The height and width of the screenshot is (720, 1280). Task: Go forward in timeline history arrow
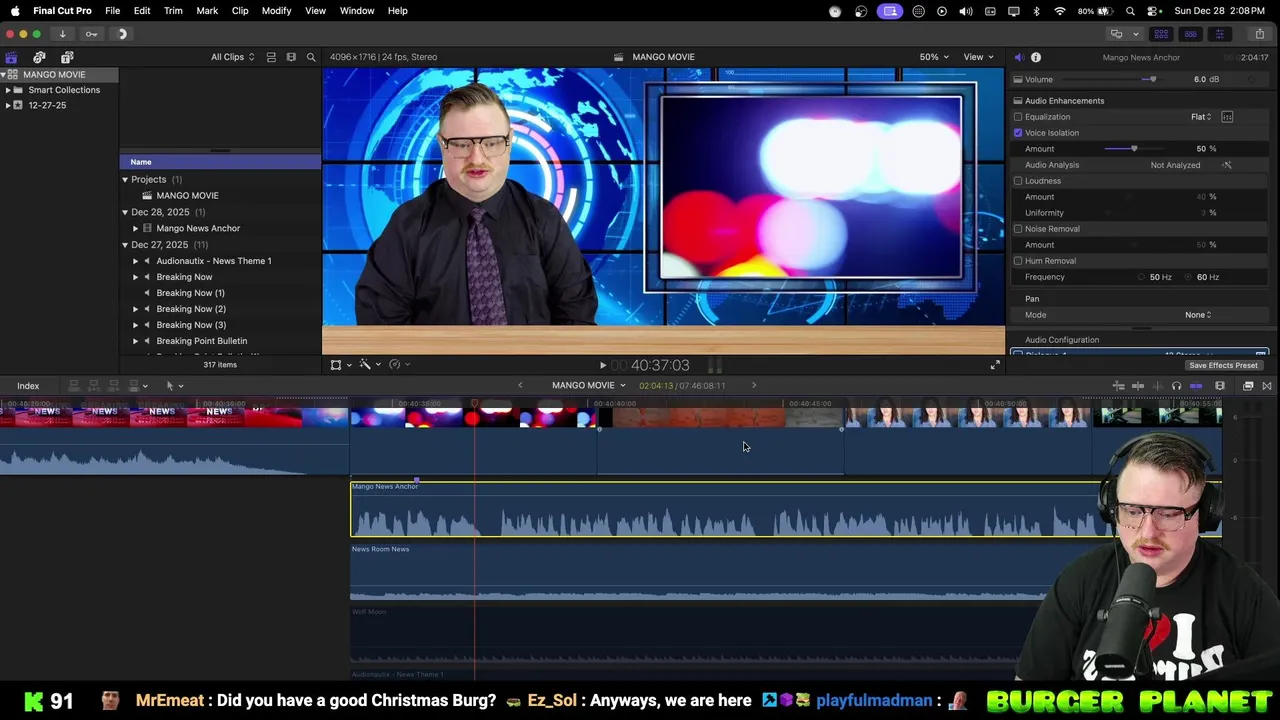click(754, 386)
